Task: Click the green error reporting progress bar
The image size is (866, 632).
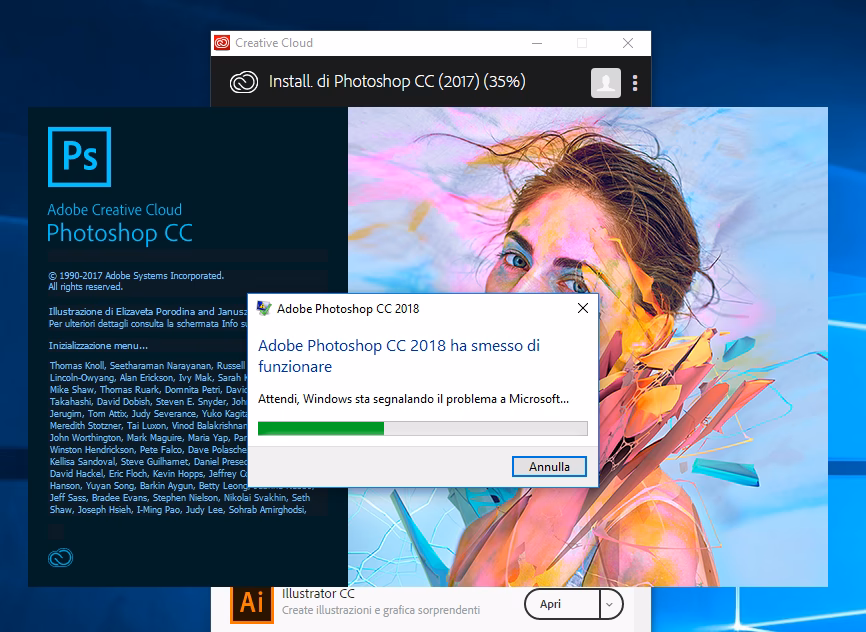Action: click(x=422, y=429)
